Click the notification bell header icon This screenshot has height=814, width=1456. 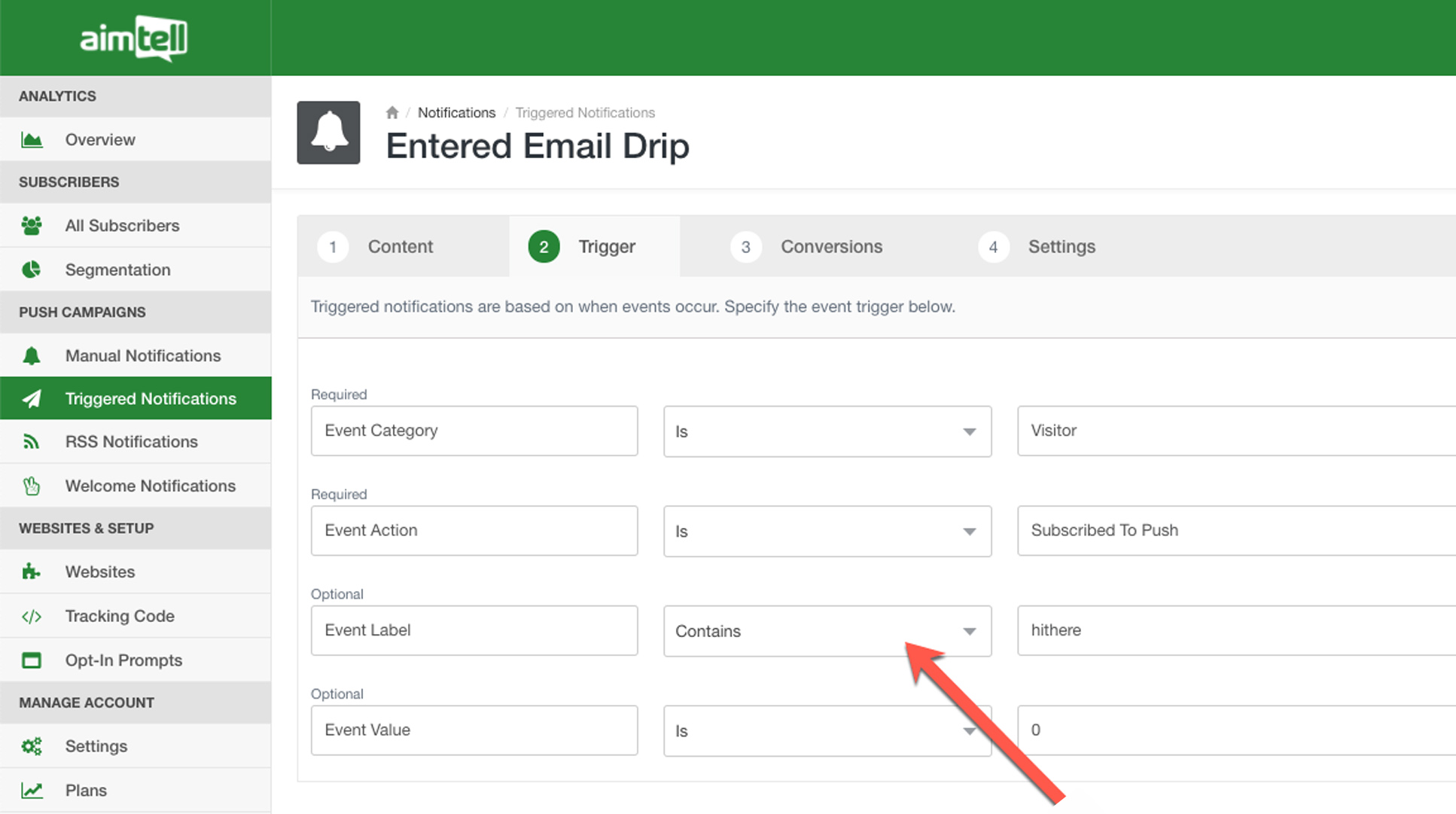click(x=328, y=133)
